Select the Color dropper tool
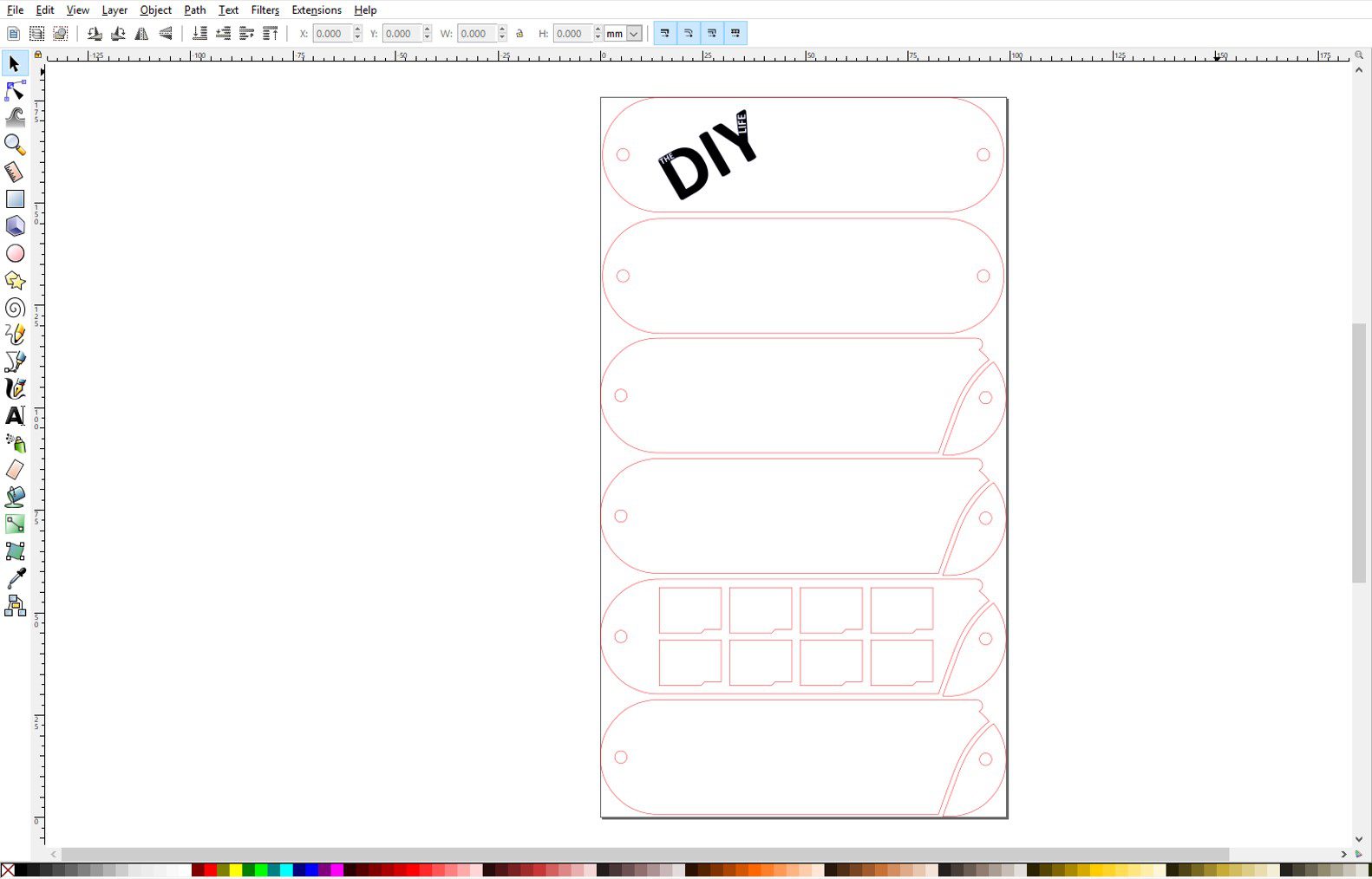The width and height of the screenshot is (1372, 879). click(15, 578)
